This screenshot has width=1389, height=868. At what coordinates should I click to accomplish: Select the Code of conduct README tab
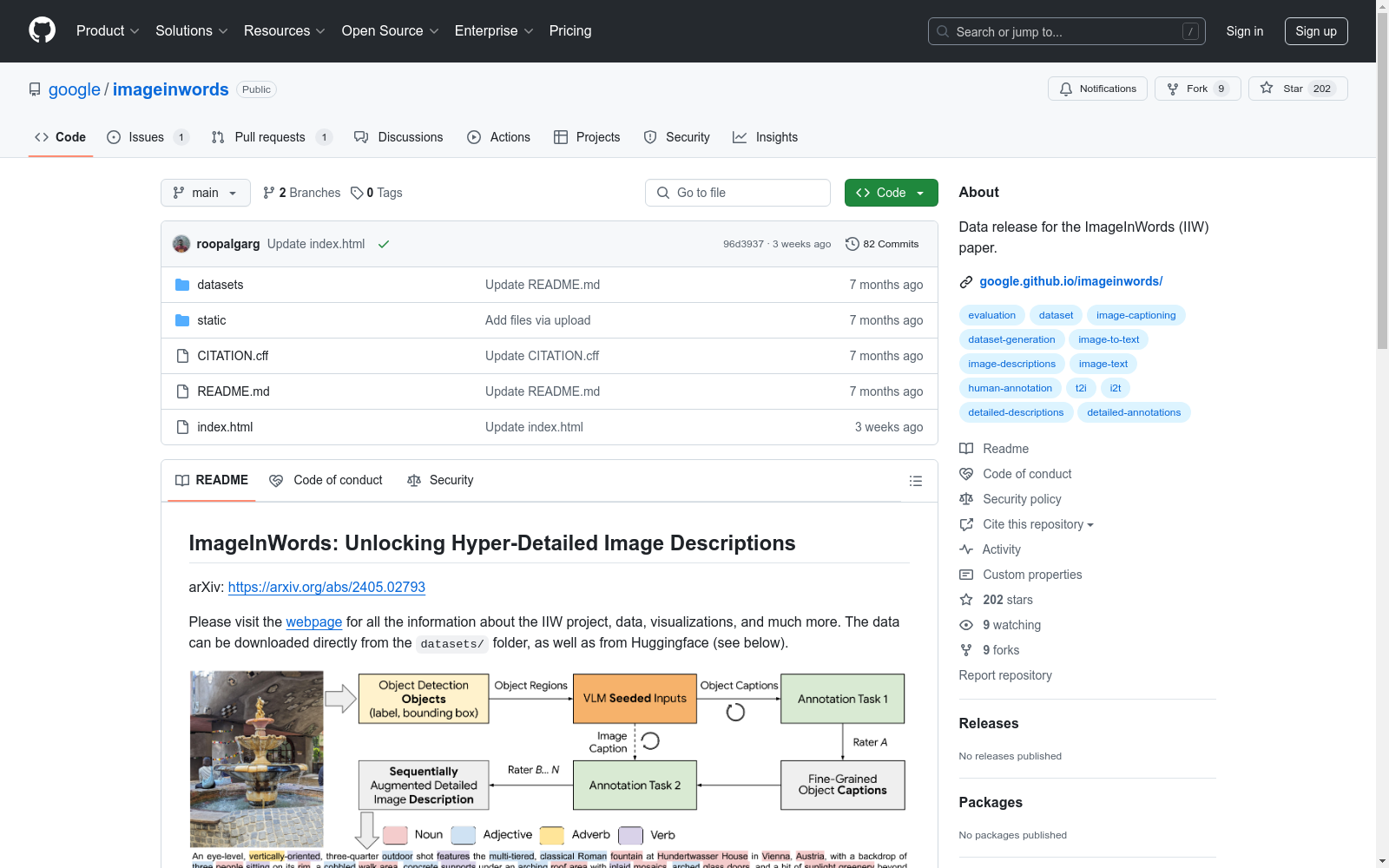[326, 480]
